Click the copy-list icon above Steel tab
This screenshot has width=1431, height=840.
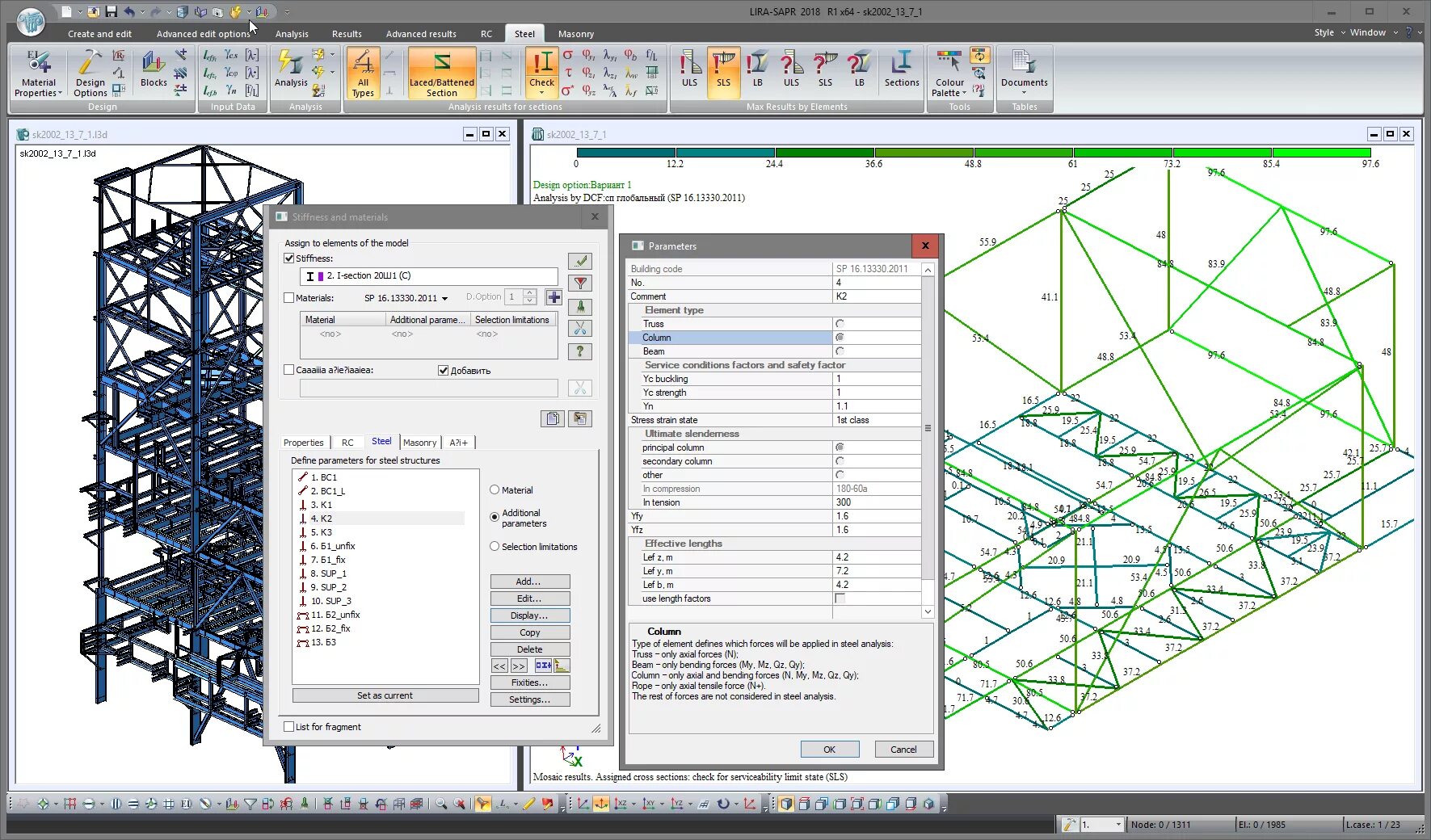[x=553, y=418]
